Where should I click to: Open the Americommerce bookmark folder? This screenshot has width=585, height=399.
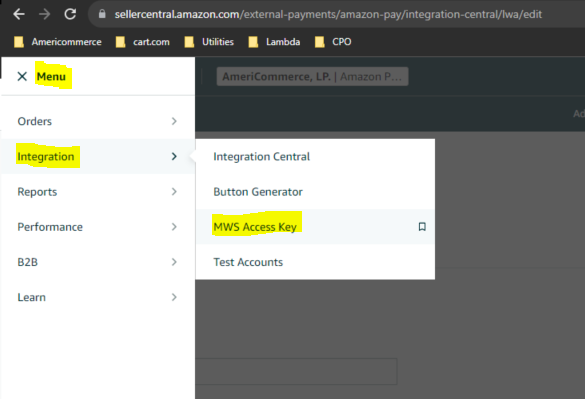(x=58, y=42)
